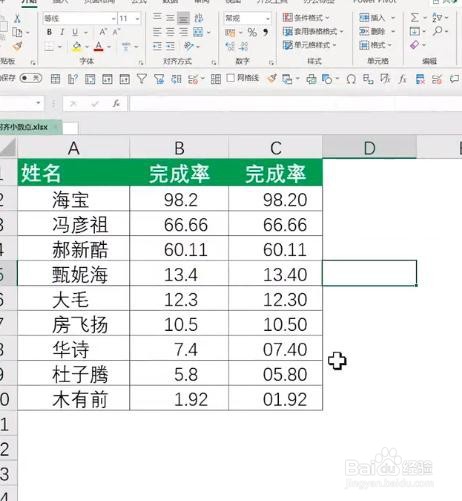
Task: Align text left in the cell
Action: [x=157, y=32]
